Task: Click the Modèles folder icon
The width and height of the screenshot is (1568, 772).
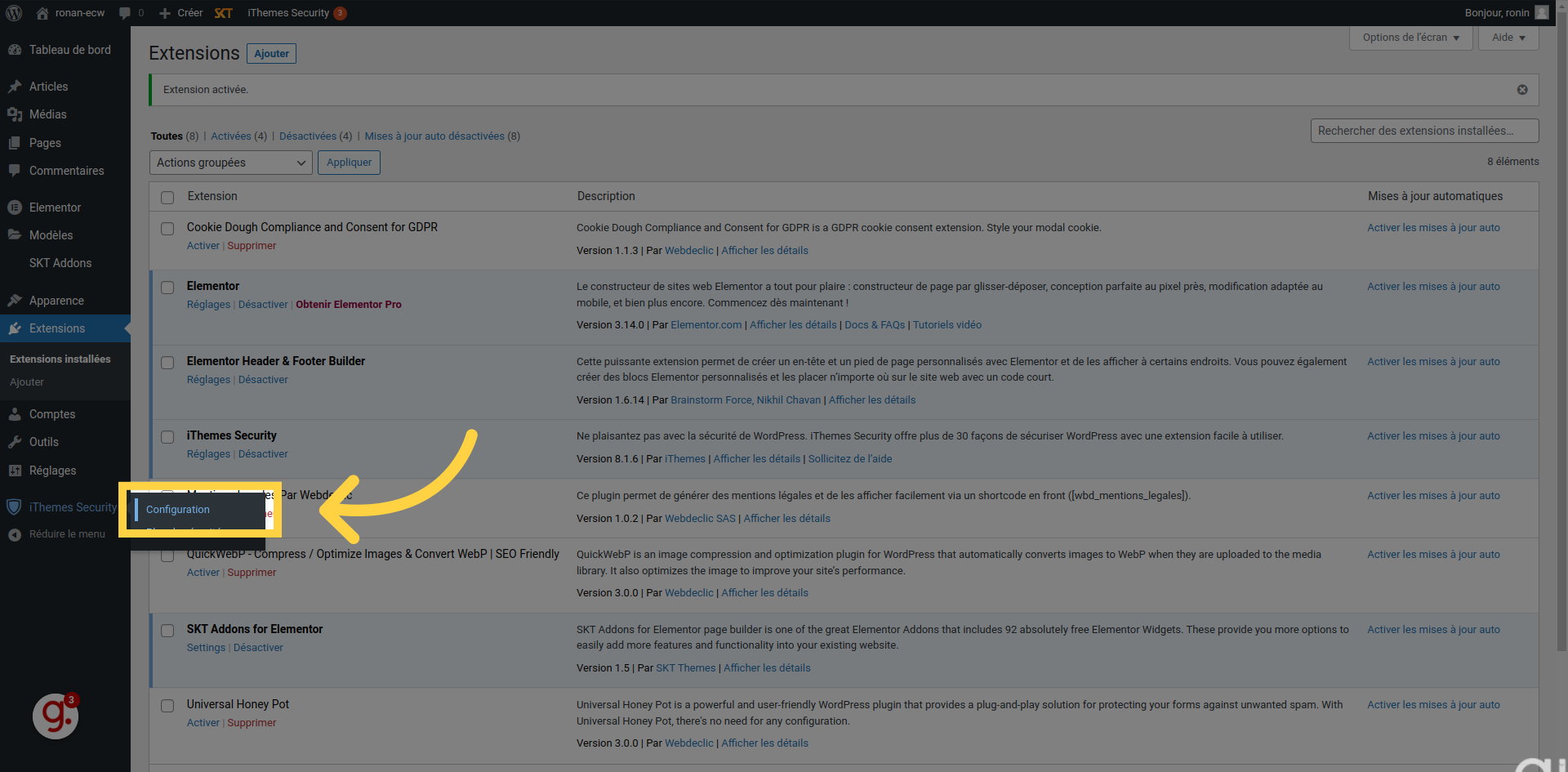Action: tap(15, 235)
